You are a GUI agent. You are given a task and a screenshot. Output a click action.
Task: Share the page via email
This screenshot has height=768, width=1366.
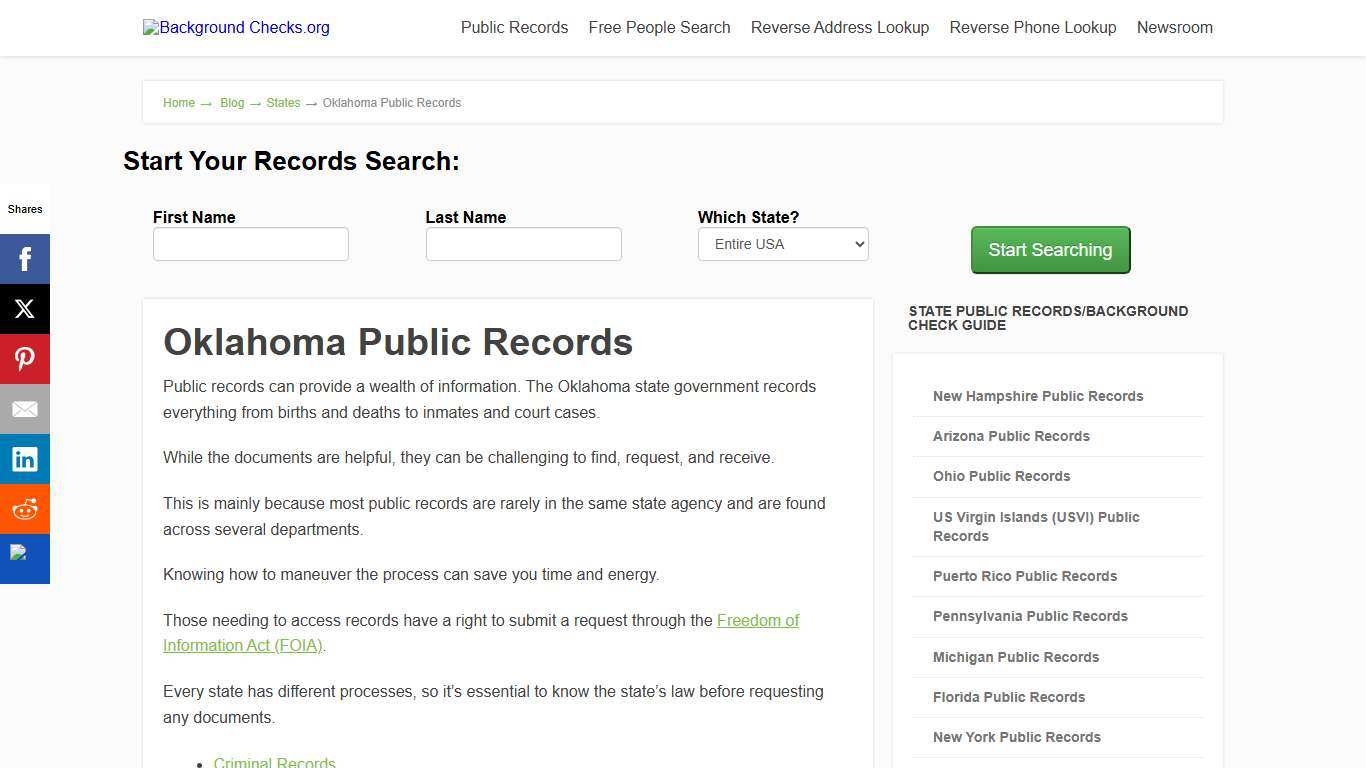pos(25,408)
